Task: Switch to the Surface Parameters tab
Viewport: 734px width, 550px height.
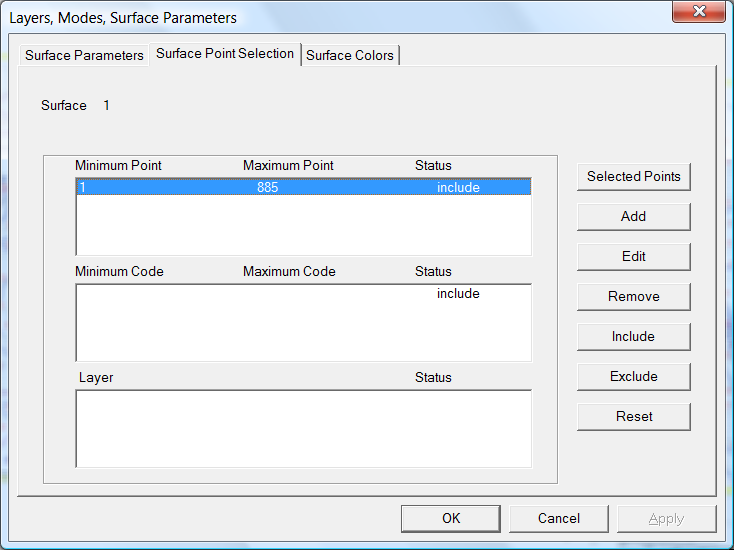Action: (84, 55)
